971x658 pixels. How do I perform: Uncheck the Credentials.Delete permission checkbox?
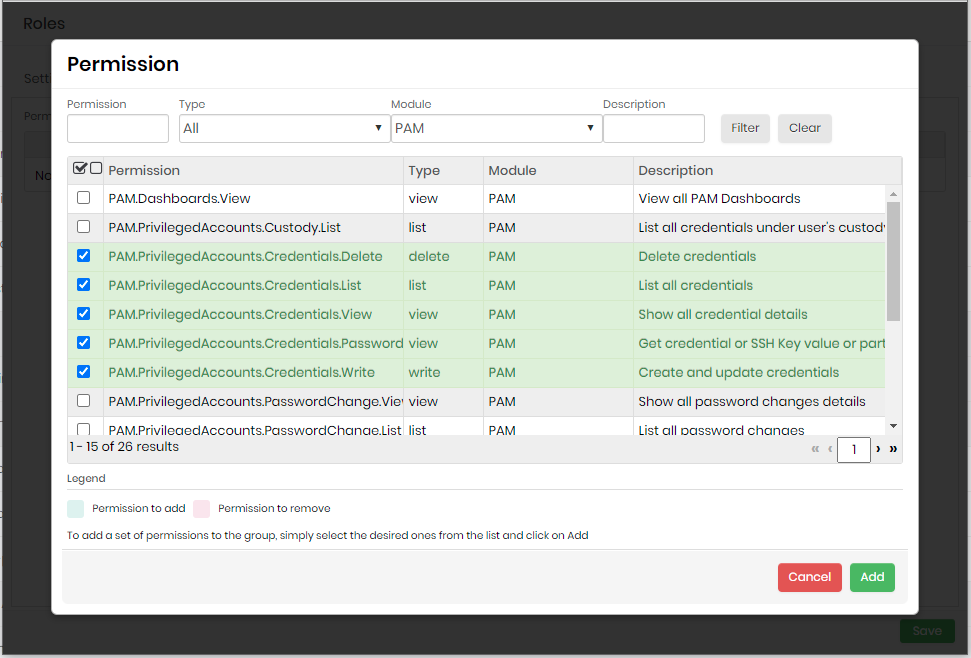click(84, 256)
